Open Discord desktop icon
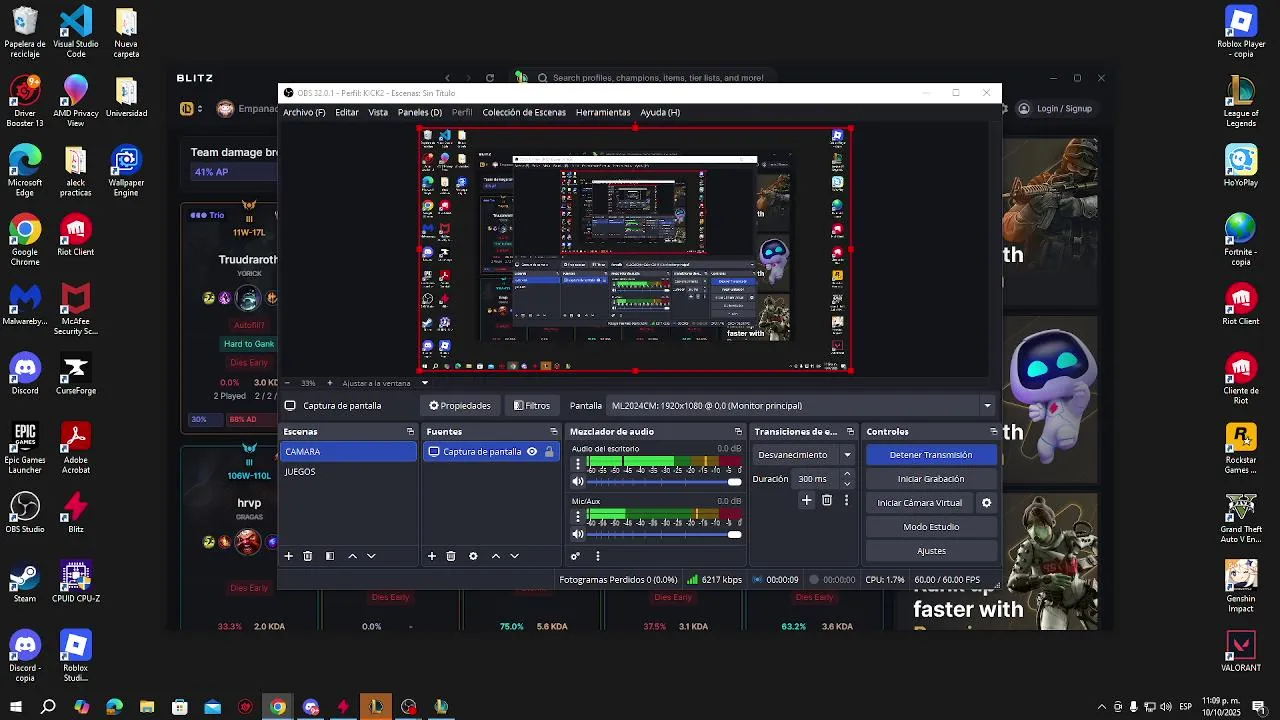The width and height of the screenshot is (1280, 720). pos(25,374)
